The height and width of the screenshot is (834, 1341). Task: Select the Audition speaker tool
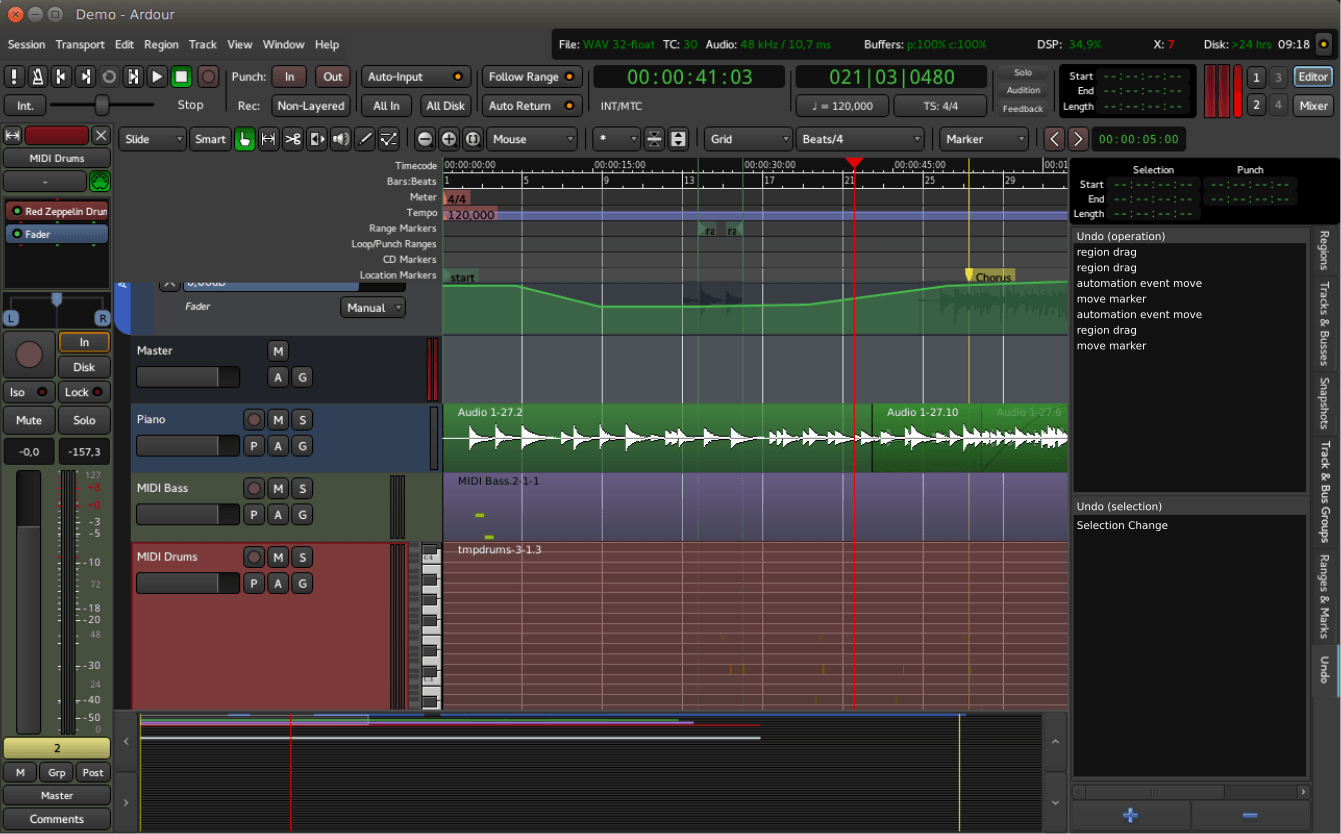(341, 139)
